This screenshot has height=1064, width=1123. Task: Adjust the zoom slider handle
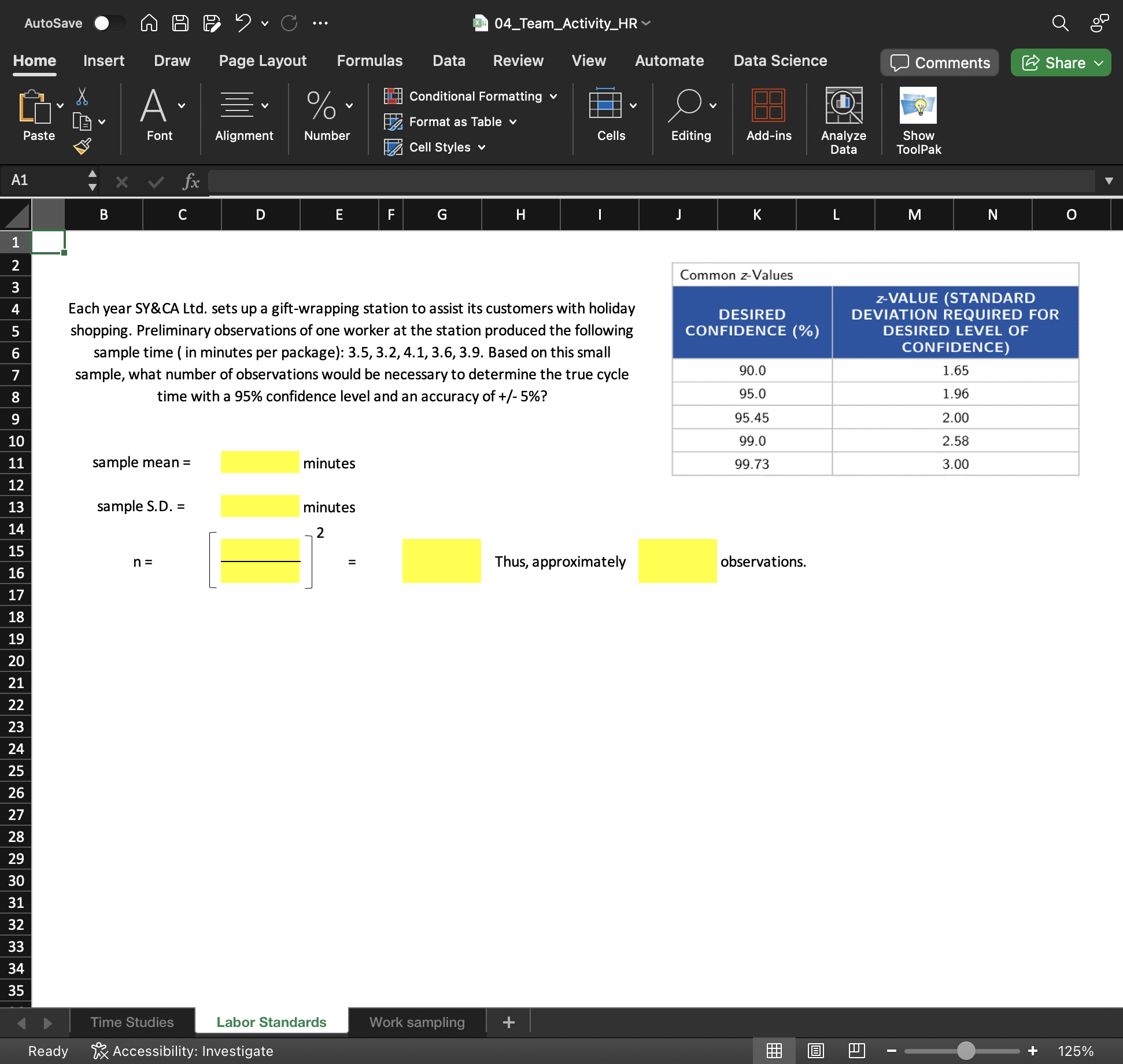(x=966, y=1051)
